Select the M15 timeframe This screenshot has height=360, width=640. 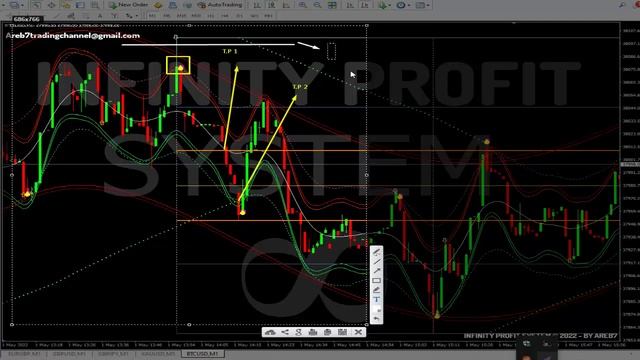click(x=181, y=16)
